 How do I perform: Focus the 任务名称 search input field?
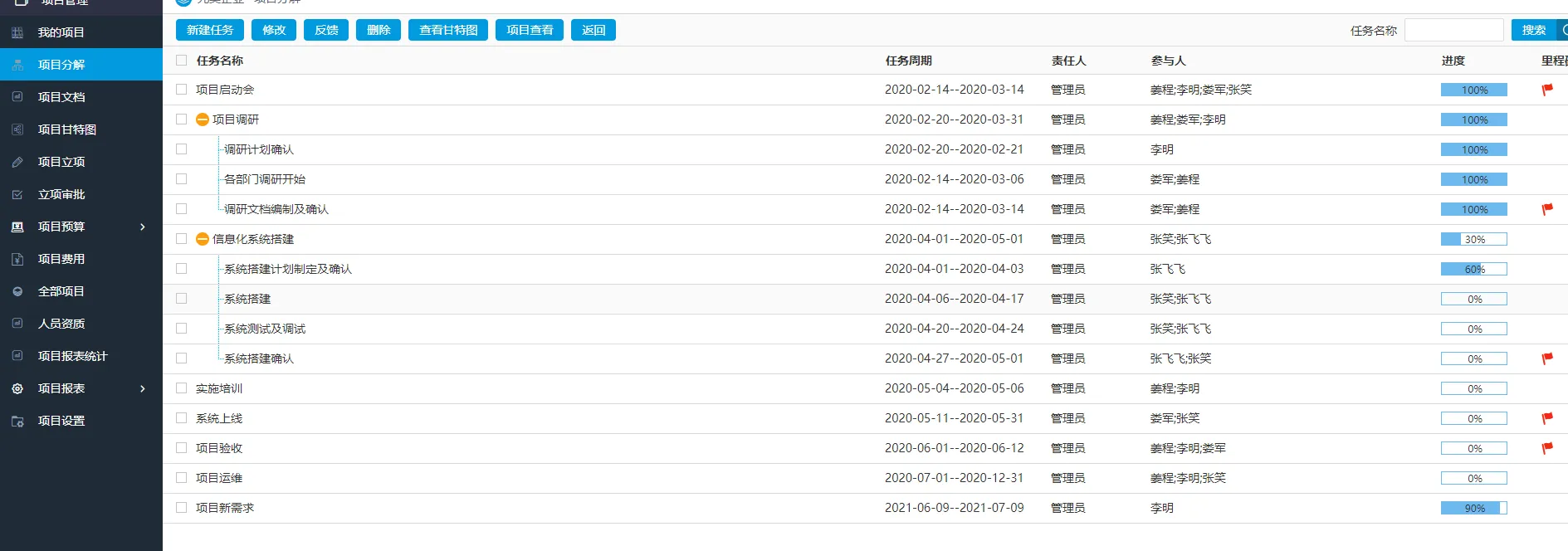pyautogui.click(x=1453, y=30)
